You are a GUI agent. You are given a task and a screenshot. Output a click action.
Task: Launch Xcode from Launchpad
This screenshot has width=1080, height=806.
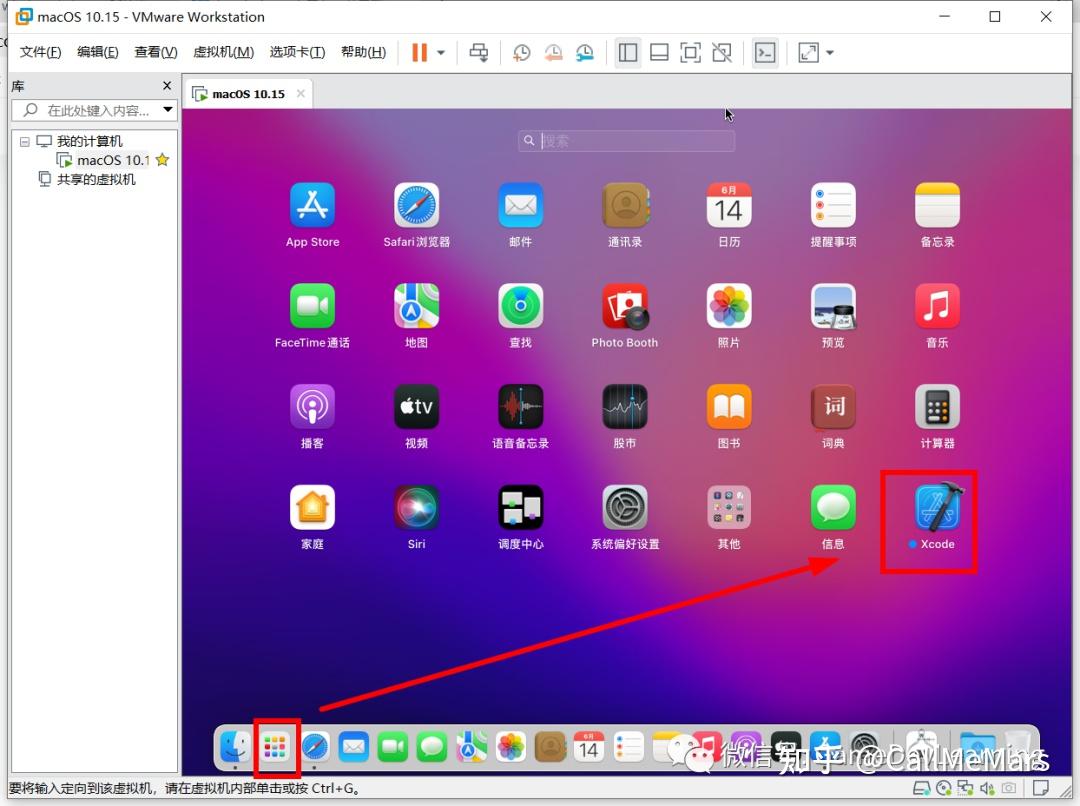tap(937, 507)
